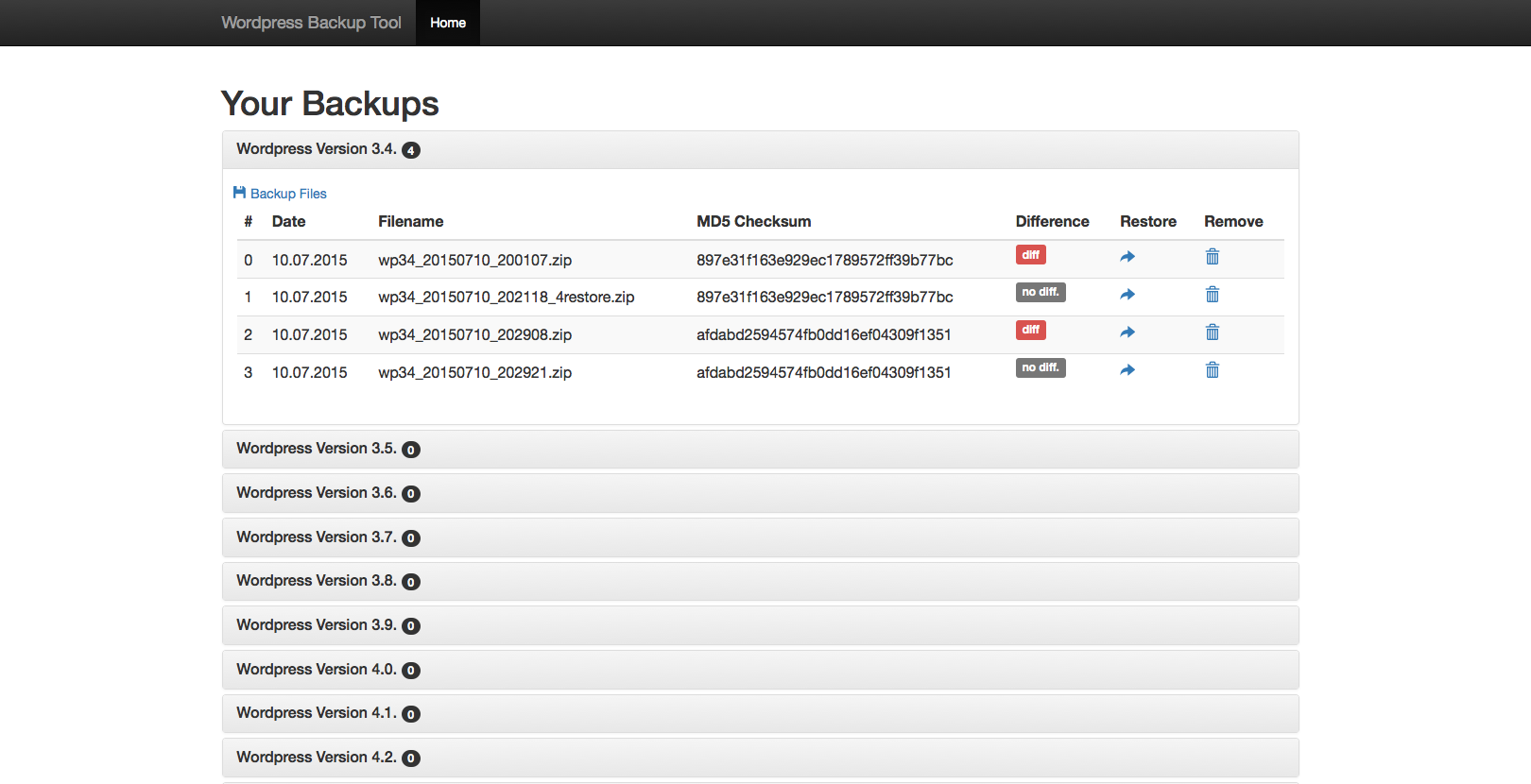
Task: Click the Date column header
Action: [x=288, y=222]
